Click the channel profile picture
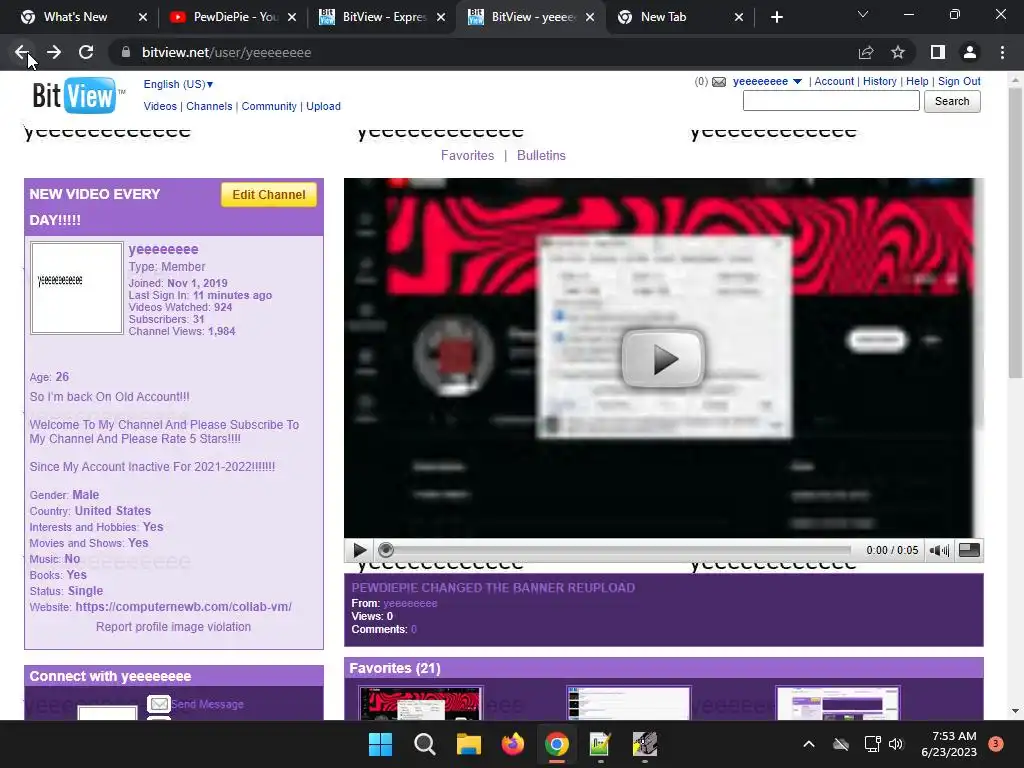 click(77, 288)
